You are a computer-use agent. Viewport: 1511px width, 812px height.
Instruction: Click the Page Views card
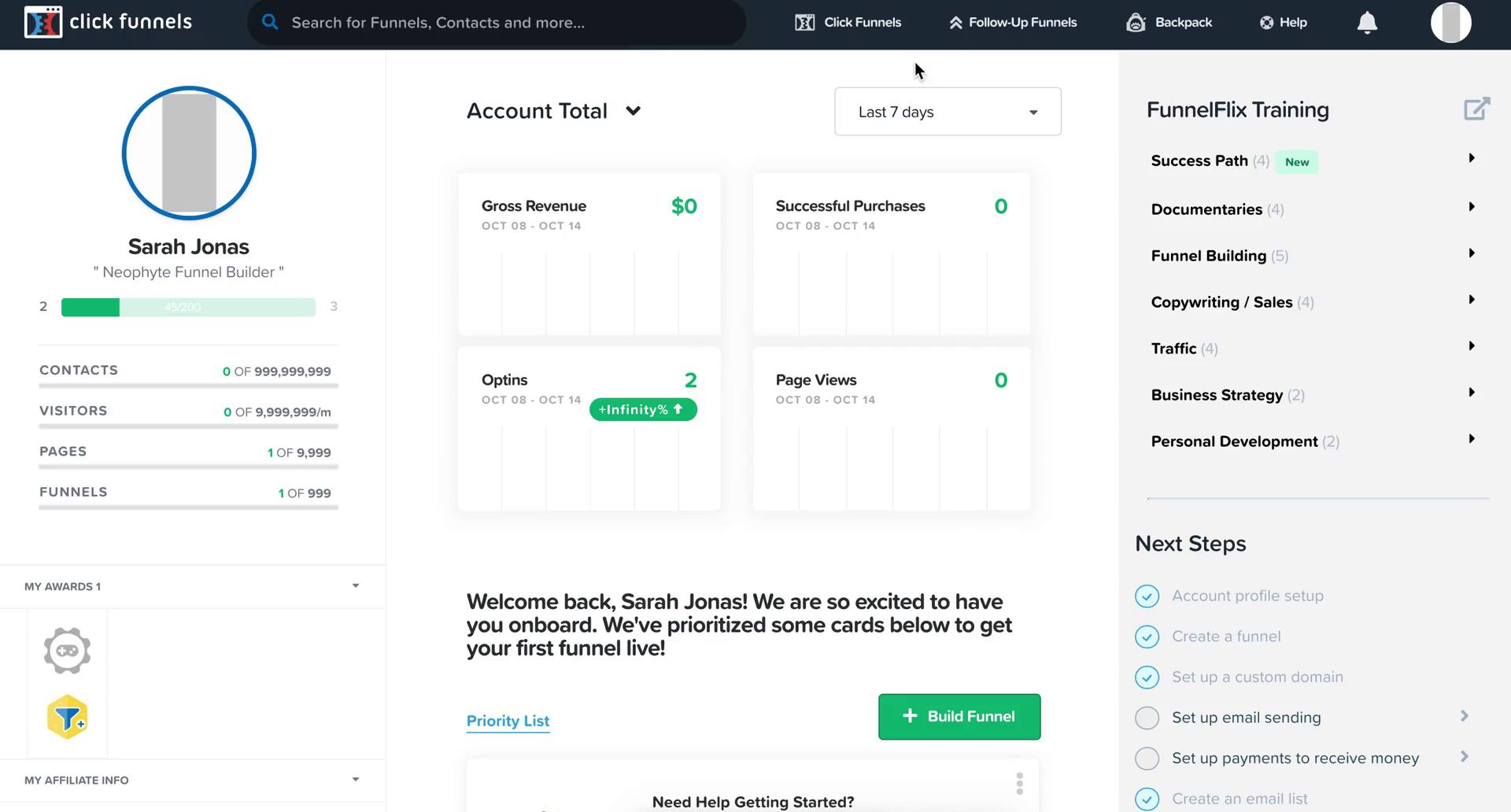click(892, 429)
